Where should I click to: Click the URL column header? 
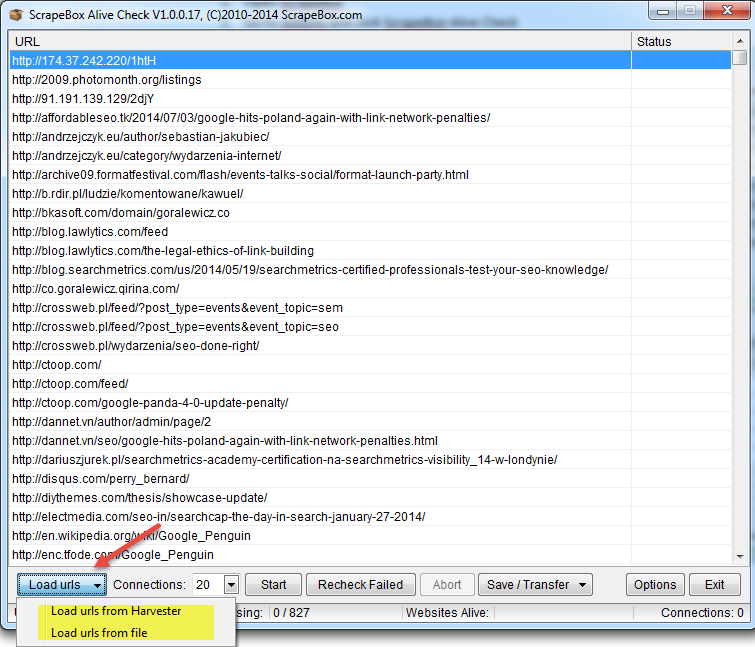coord(320,41)
